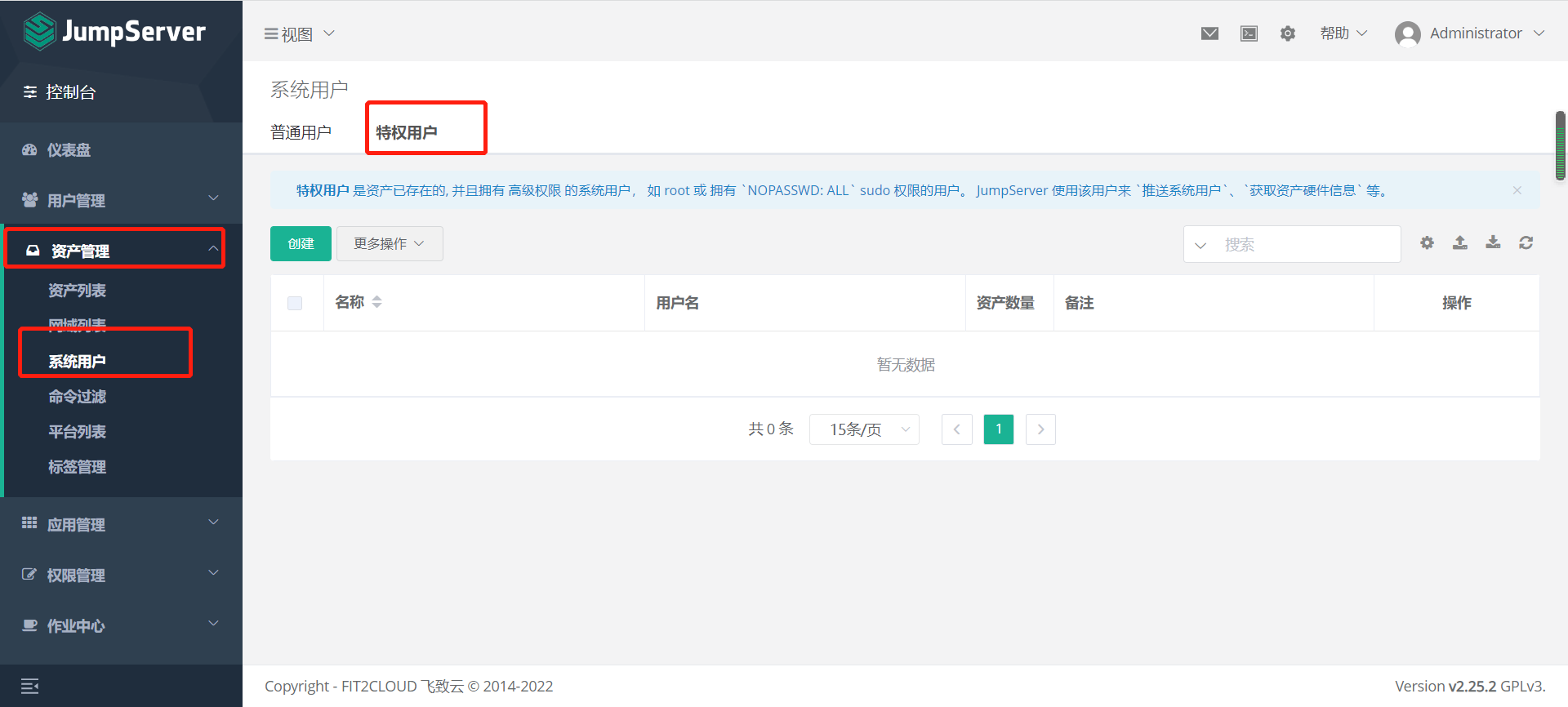
Task: Refresh the system user table
Action: (x=1526, y=242)
